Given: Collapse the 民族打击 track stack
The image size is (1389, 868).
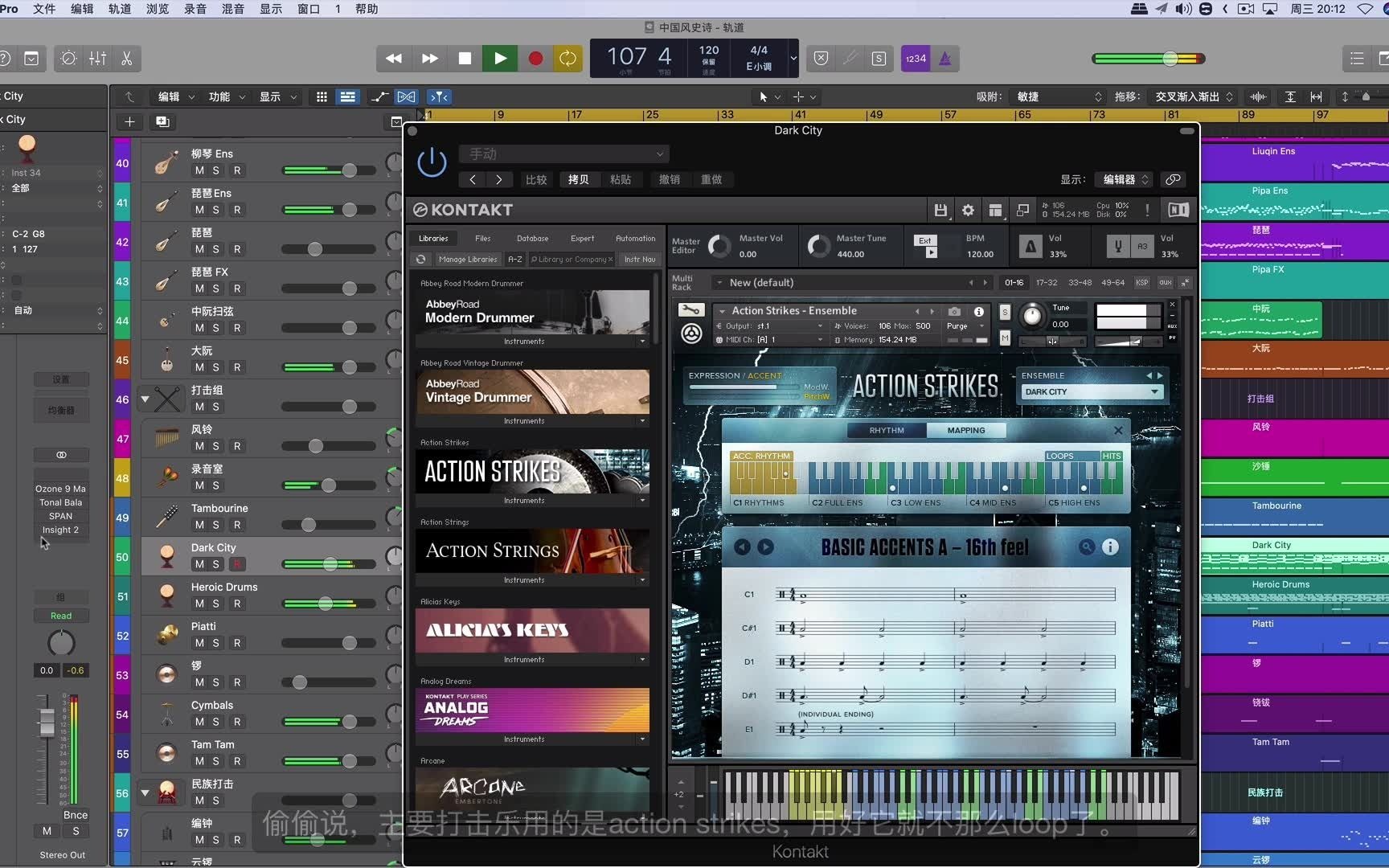Looking at the screenshot, I should 145,792.
